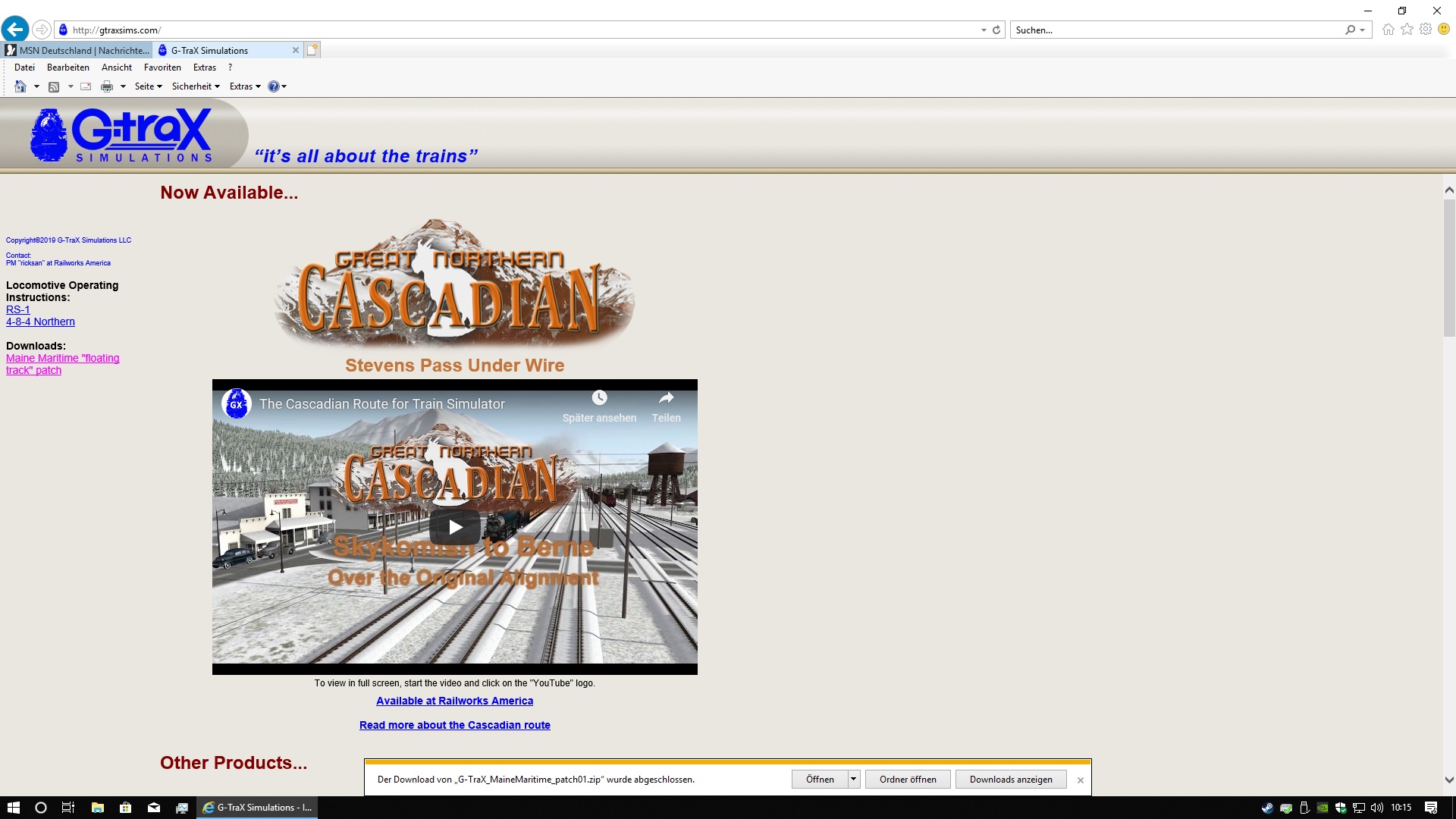This screenshot has height=819, width=1456.
Task: Expand the Öffnen button dropdown arrow
Action: click(854, 779)
